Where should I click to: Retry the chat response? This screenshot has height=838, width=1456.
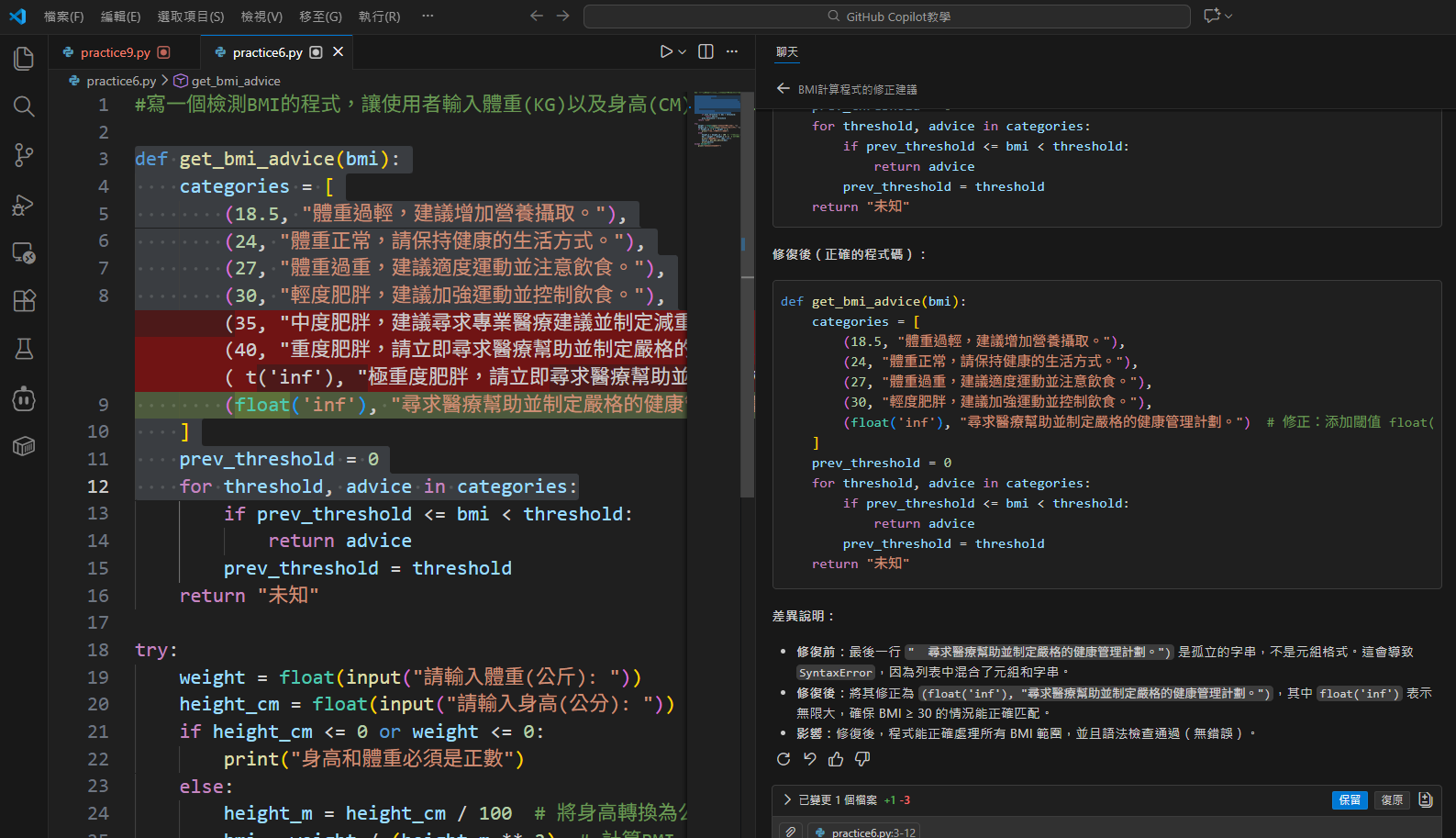coord(784,759)
